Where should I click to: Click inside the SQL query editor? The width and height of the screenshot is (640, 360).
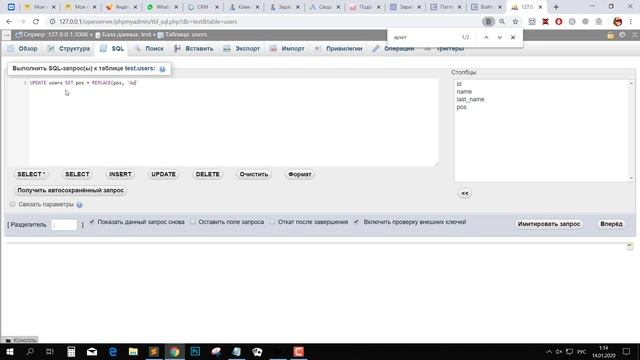(233, 122)
